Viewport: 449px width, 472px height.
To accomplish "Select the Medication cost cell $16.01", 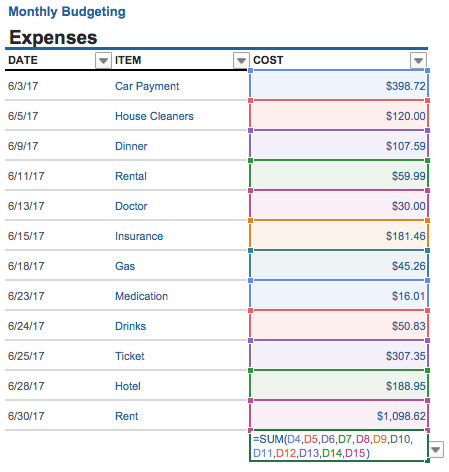I will 339,296.
